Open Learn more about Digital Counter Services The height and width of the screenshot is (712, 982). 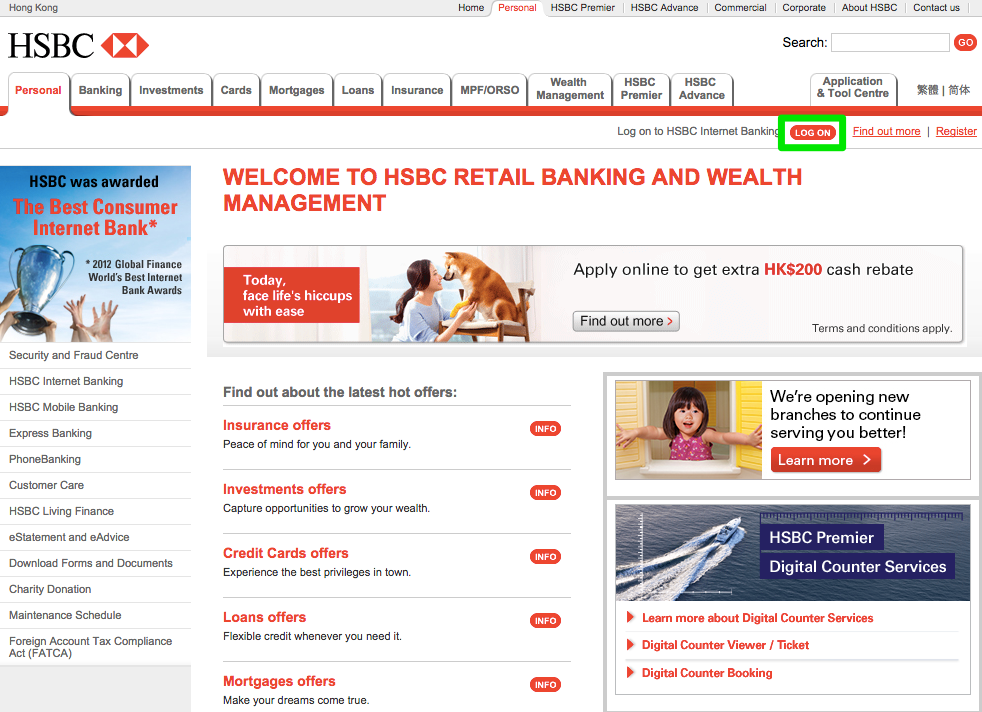tap(757, 618)
